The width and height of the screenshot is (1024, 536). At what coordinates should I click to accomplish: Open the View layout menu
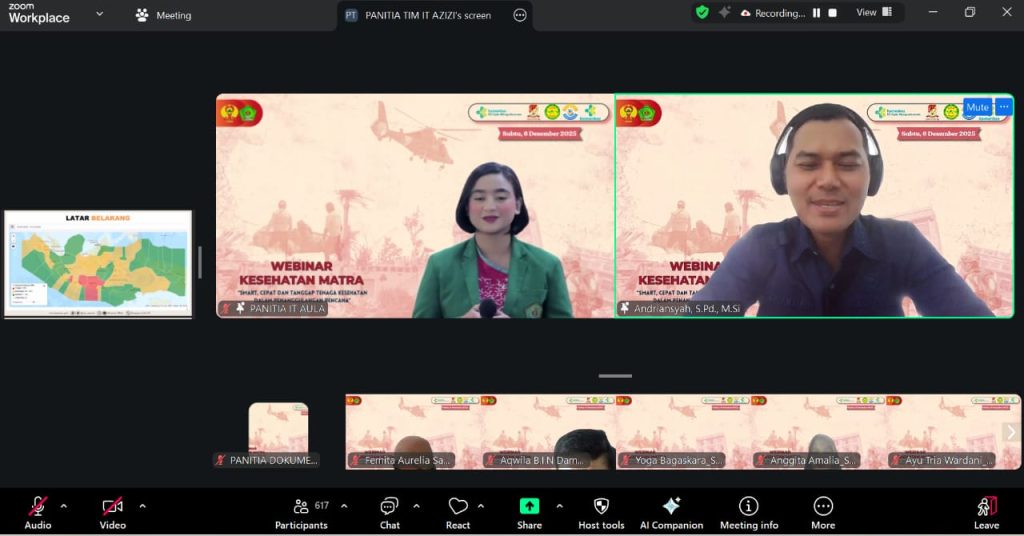pos(873,13)
